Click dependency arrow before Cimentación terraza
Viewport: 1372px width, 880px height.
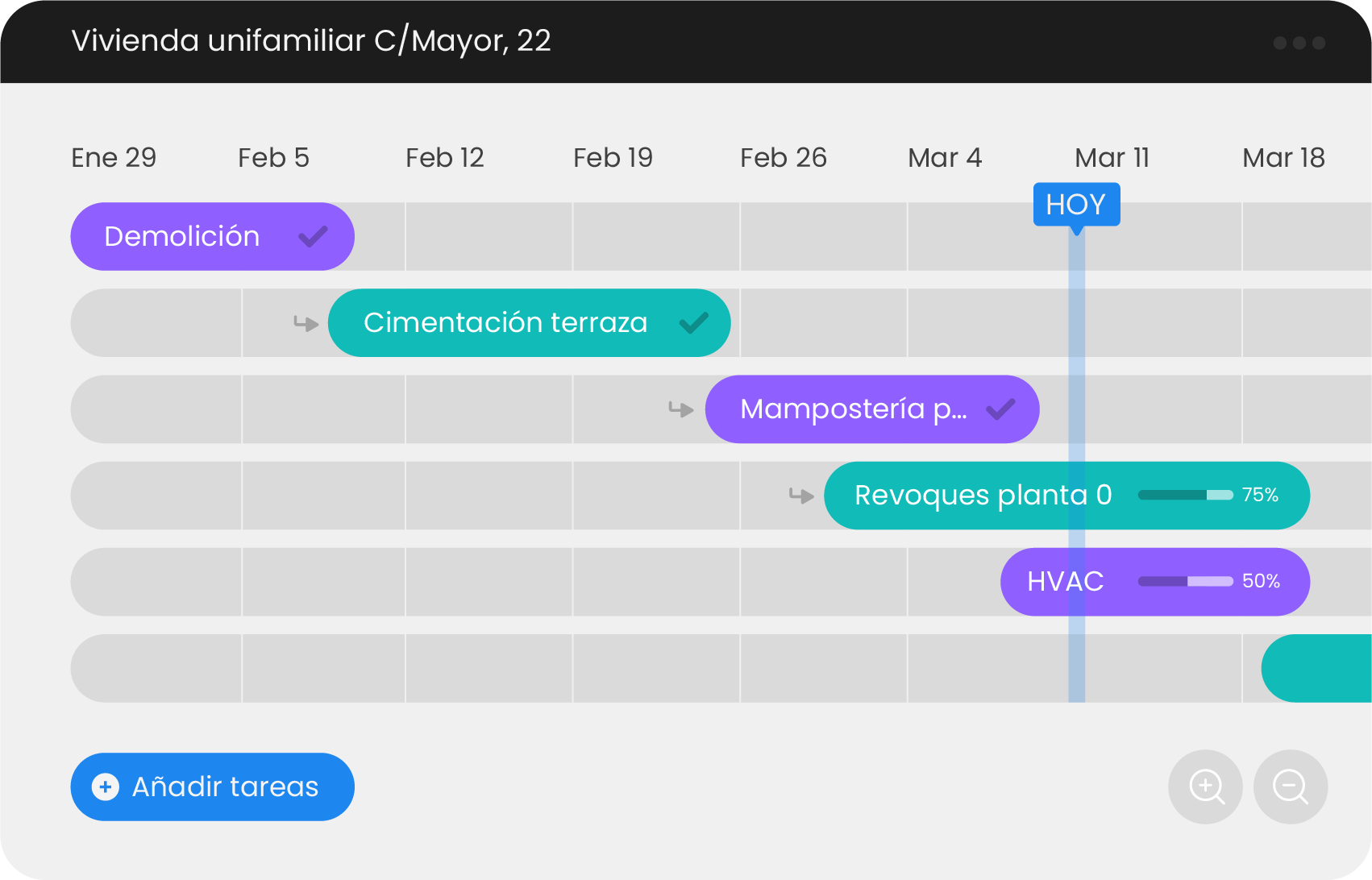coord(306,323)
